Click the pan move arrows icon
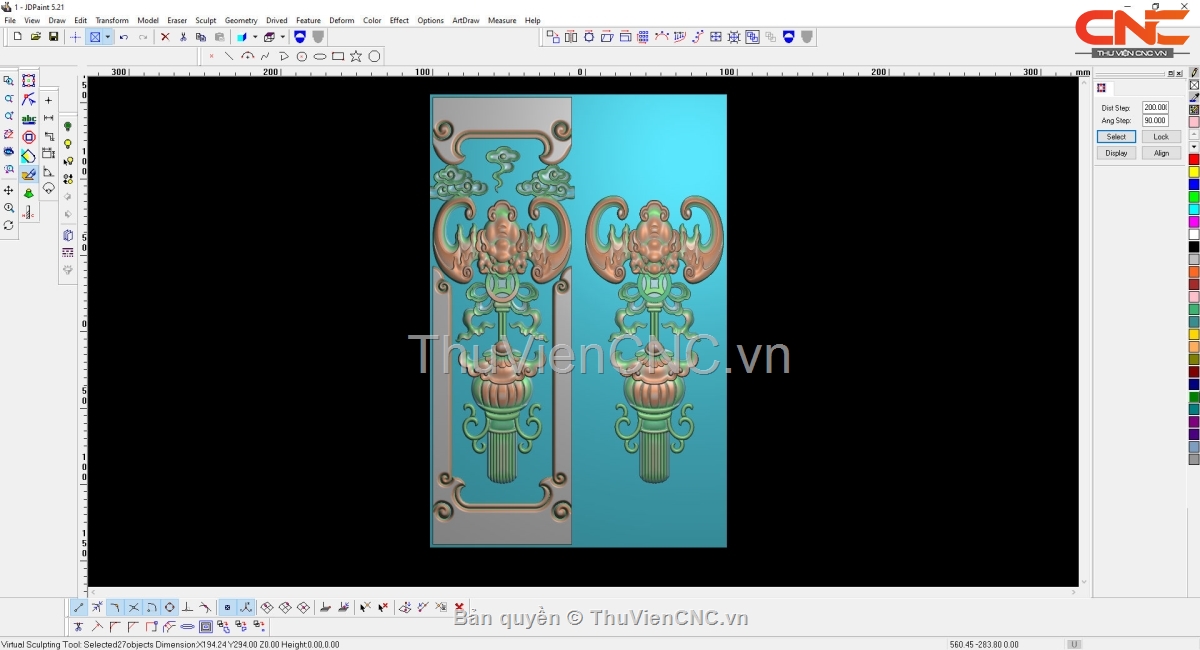 click(9, 190)
